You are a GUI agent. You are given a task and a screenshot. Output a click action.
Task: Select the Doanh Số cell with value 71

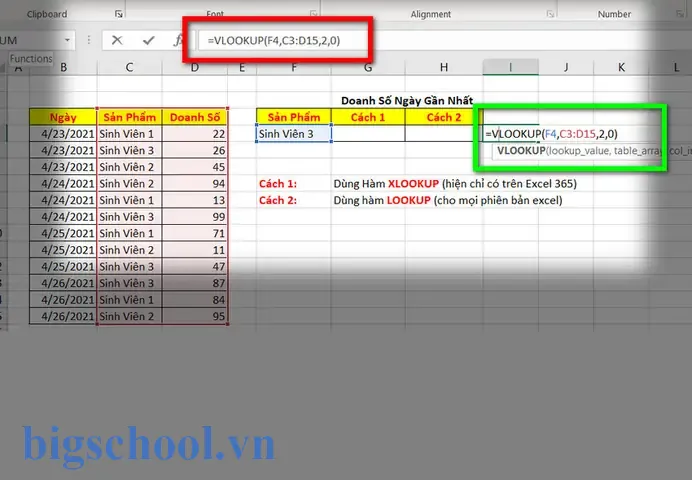[195, 233]
